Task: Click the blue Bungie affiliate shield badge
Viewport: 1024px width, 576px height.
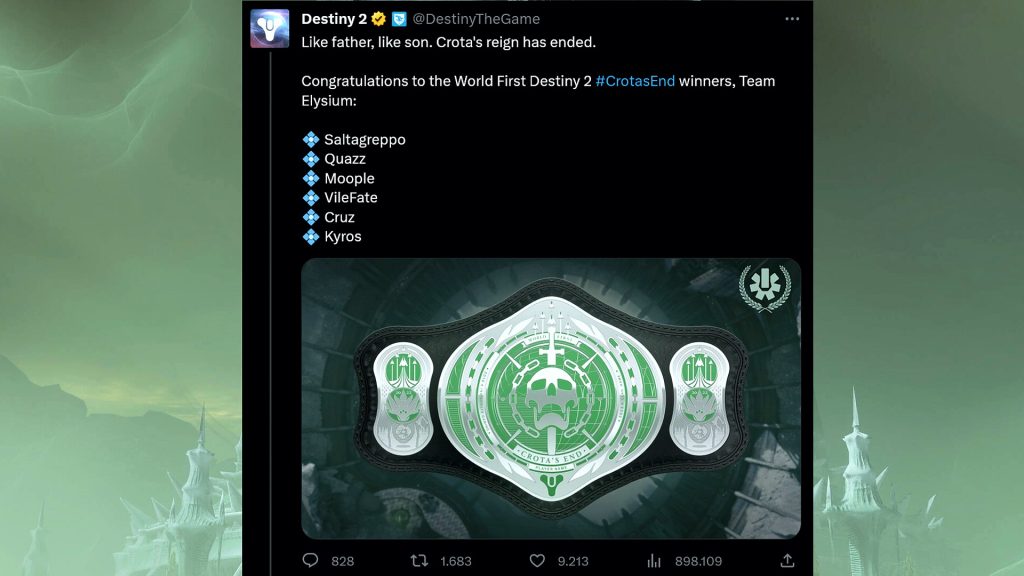Action: point(399,19)
